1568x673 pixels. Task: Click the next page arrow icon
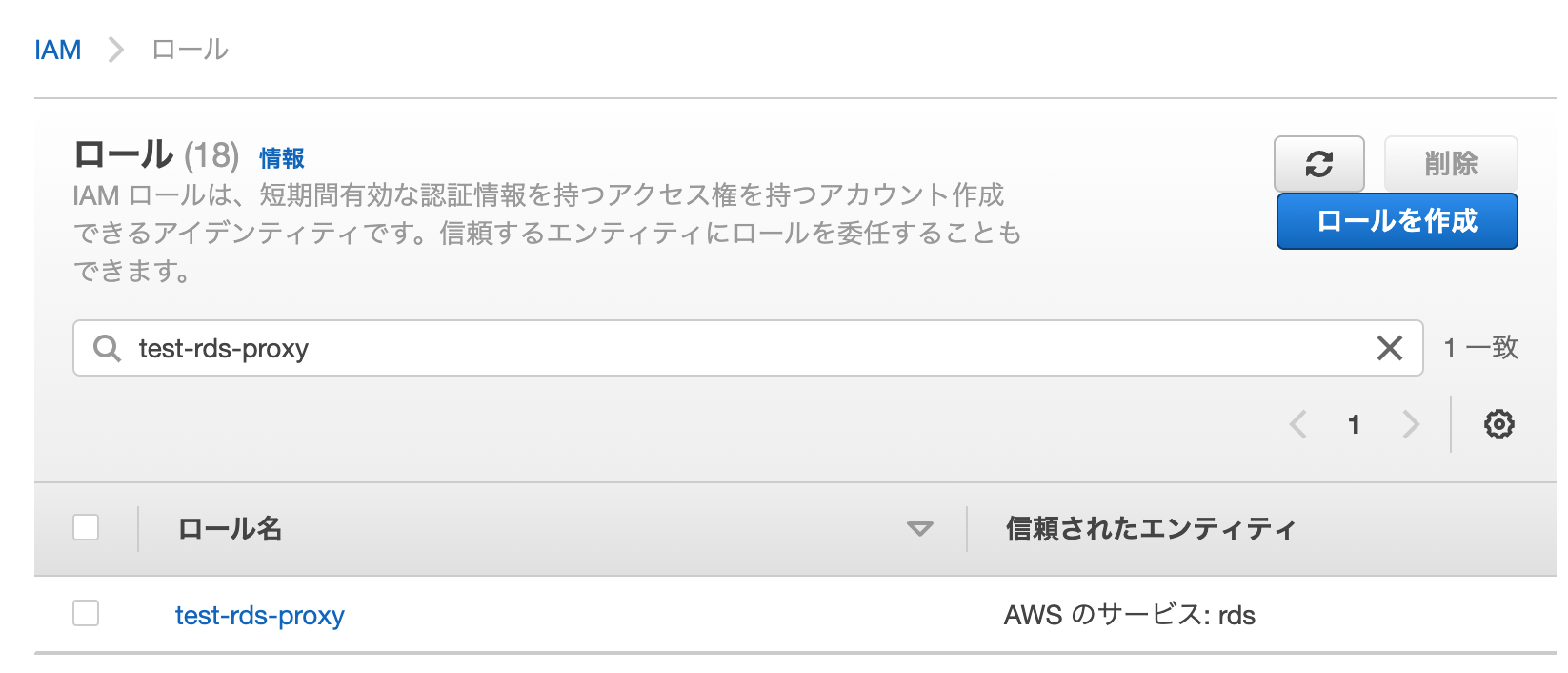click(1412, 424)
